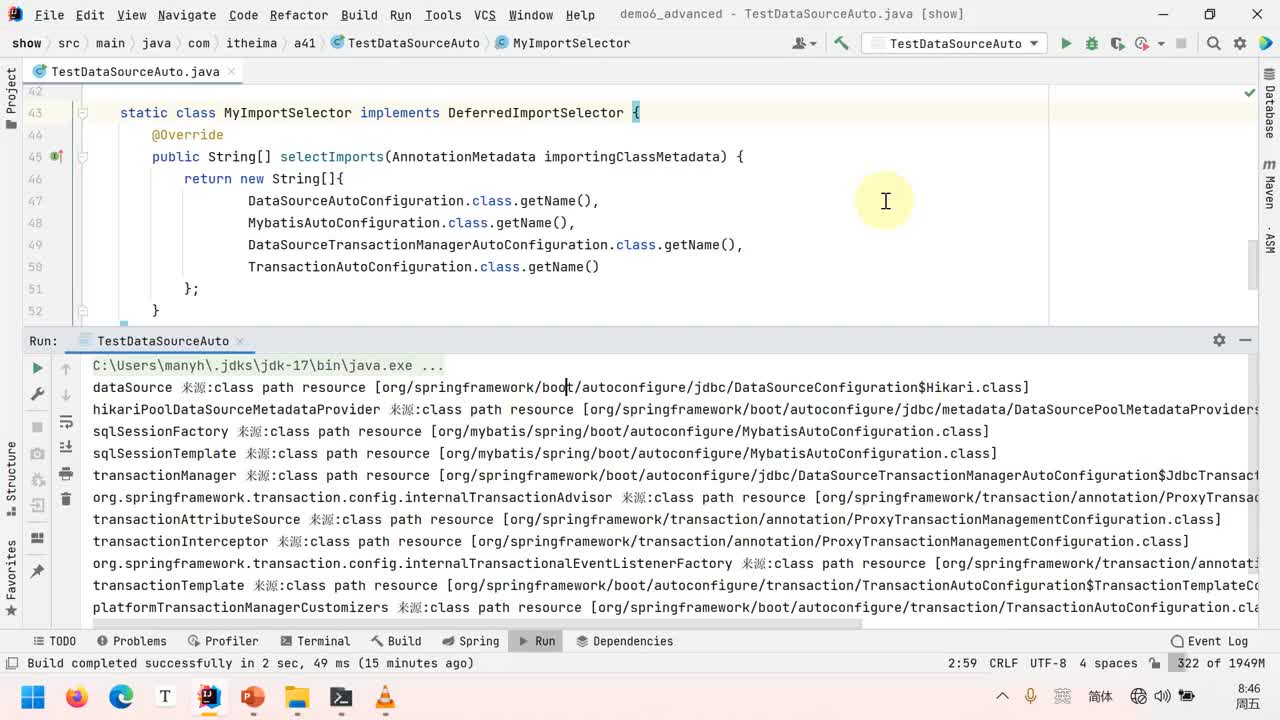Open IDE settings gear in main toolbar

tap(1240, 43)
